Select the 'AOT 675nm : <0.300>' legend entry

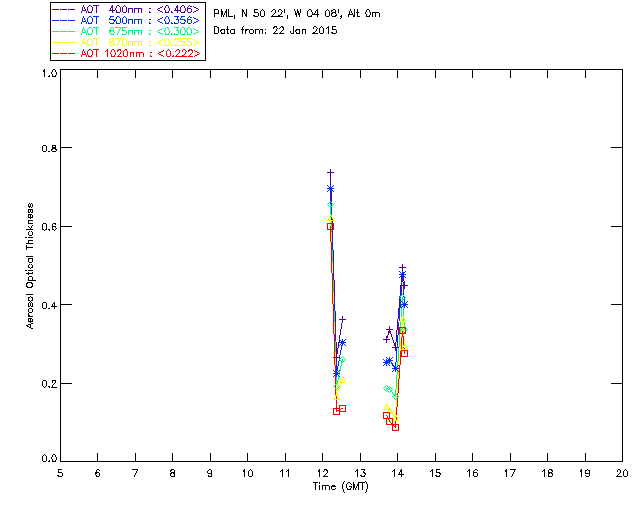point(127,31)
